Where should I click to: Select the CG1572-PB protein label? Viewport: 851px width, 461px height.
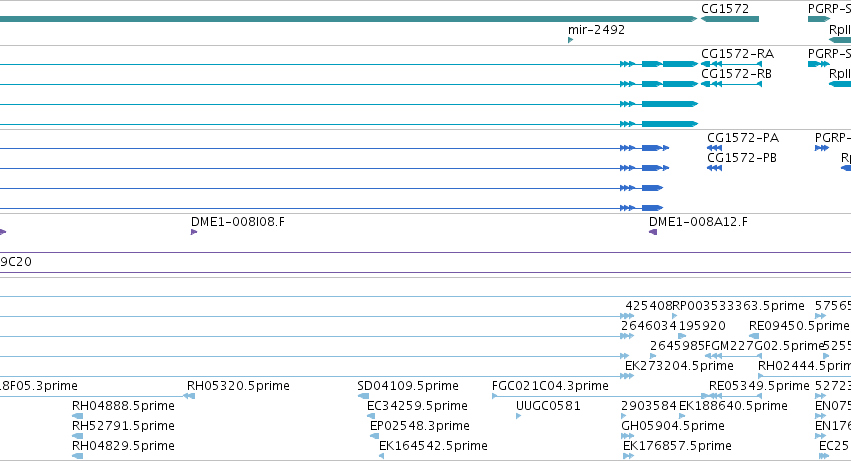tap(741, 158)
